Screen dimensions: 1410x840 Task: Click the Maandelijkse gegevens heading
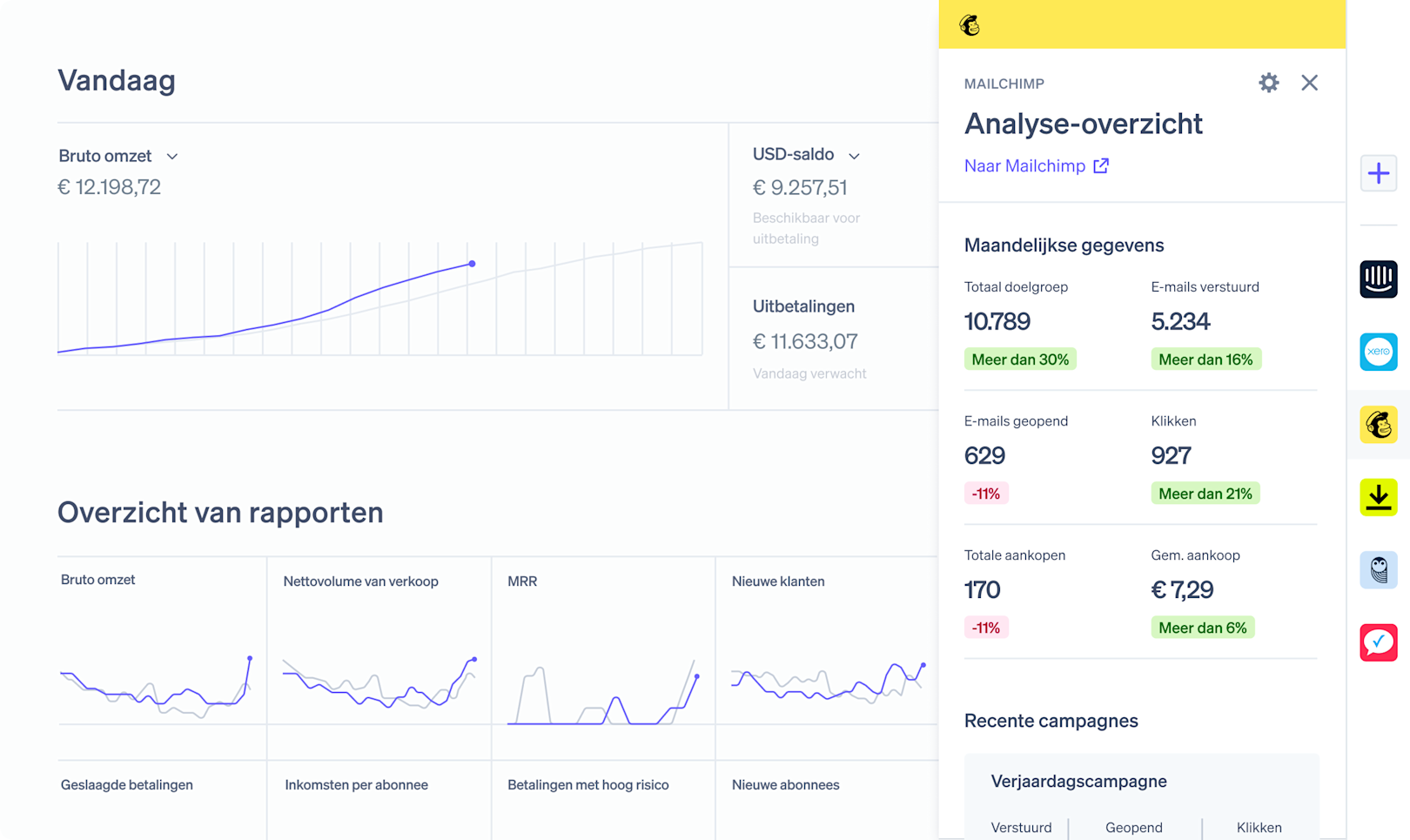click(1064, 245)
